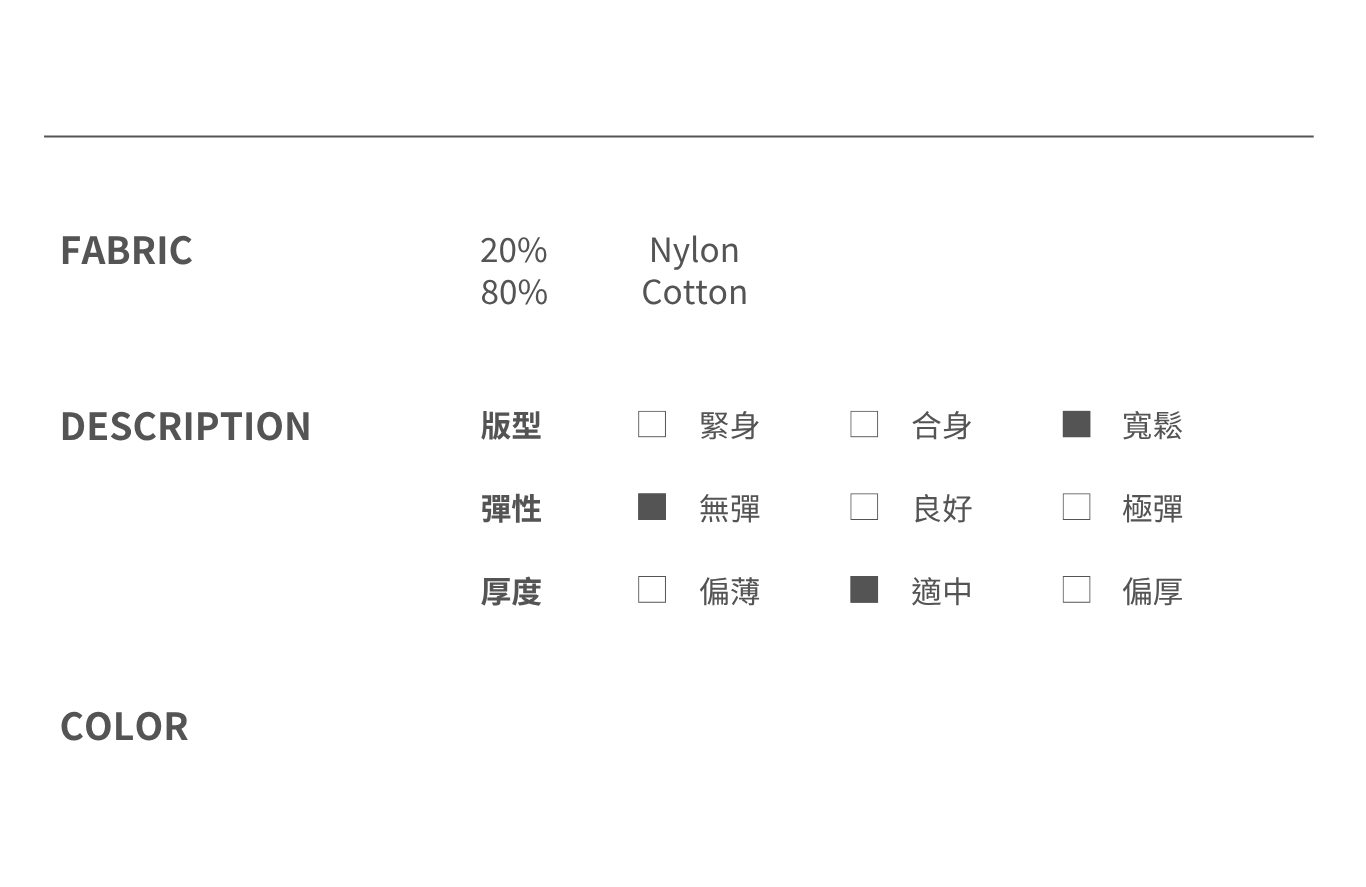Click the 厚度 row label

[511, 592]
